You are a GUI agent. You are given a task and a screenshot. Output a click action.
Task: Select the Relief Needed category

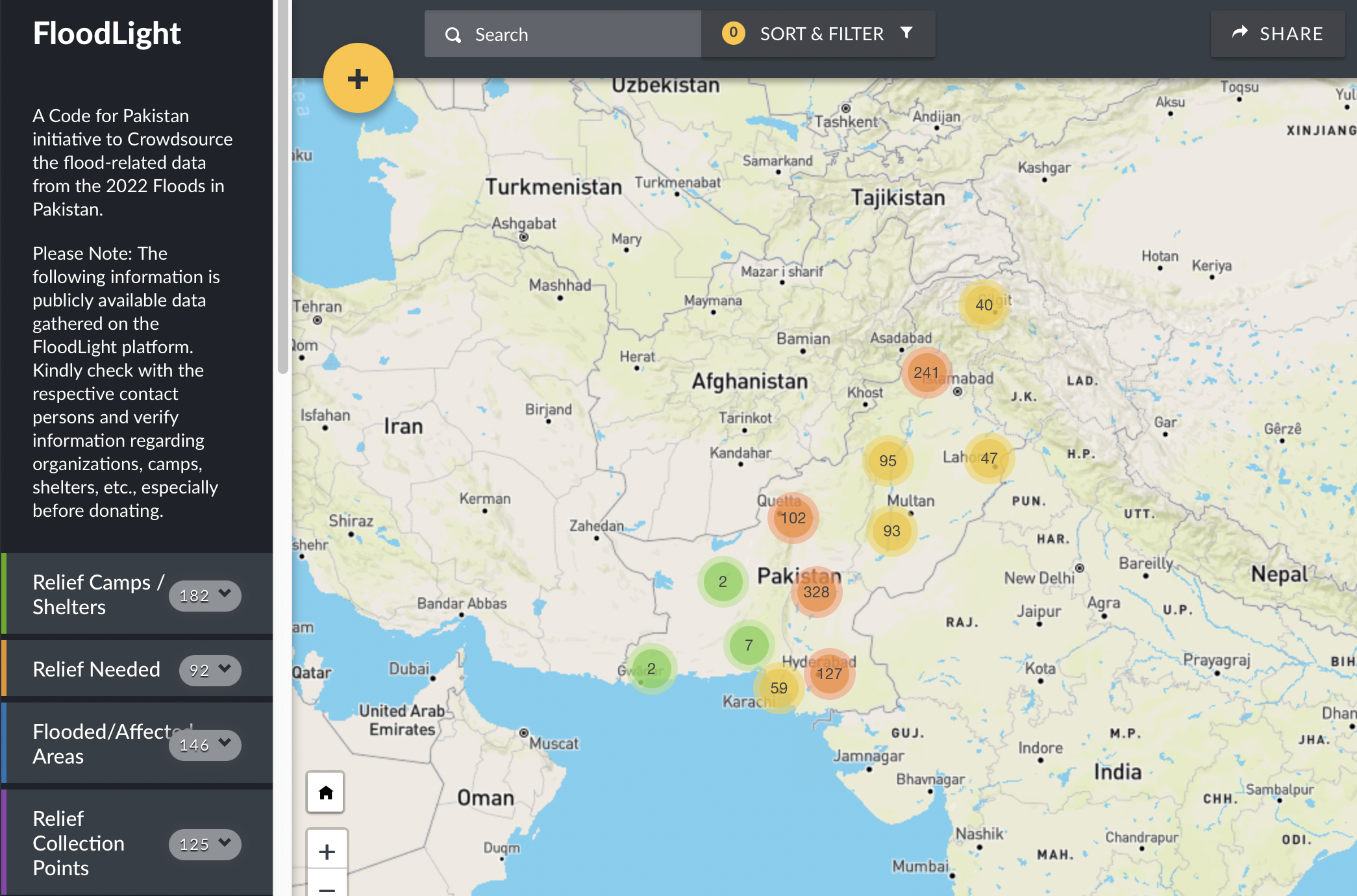[137, 669]
